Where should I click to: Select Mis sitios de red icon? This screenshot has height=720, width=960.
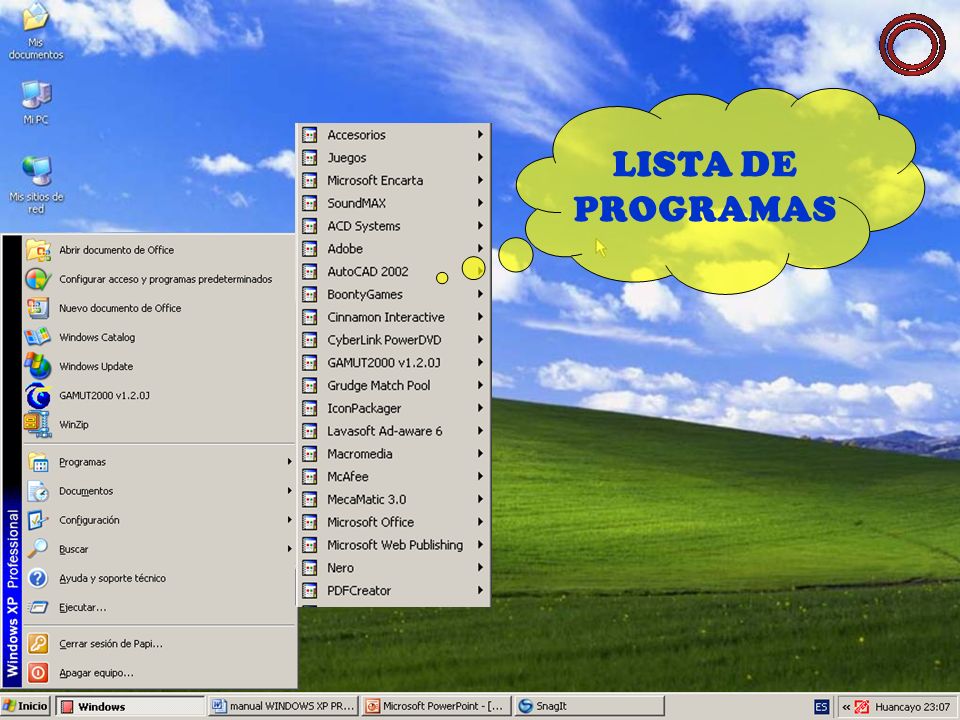click(x=36, y=184)
